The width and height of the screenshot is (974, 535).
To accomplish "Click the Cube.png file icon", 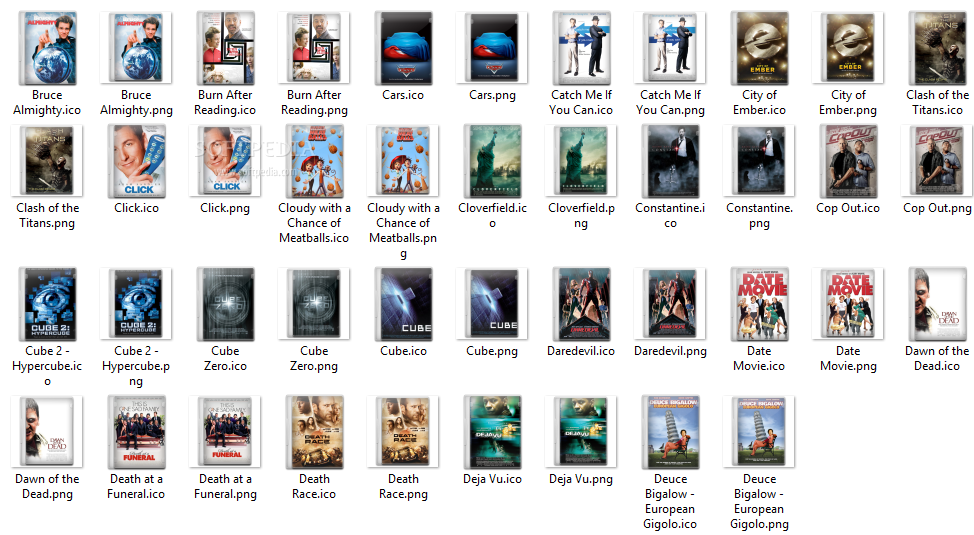I will [492, 304].
